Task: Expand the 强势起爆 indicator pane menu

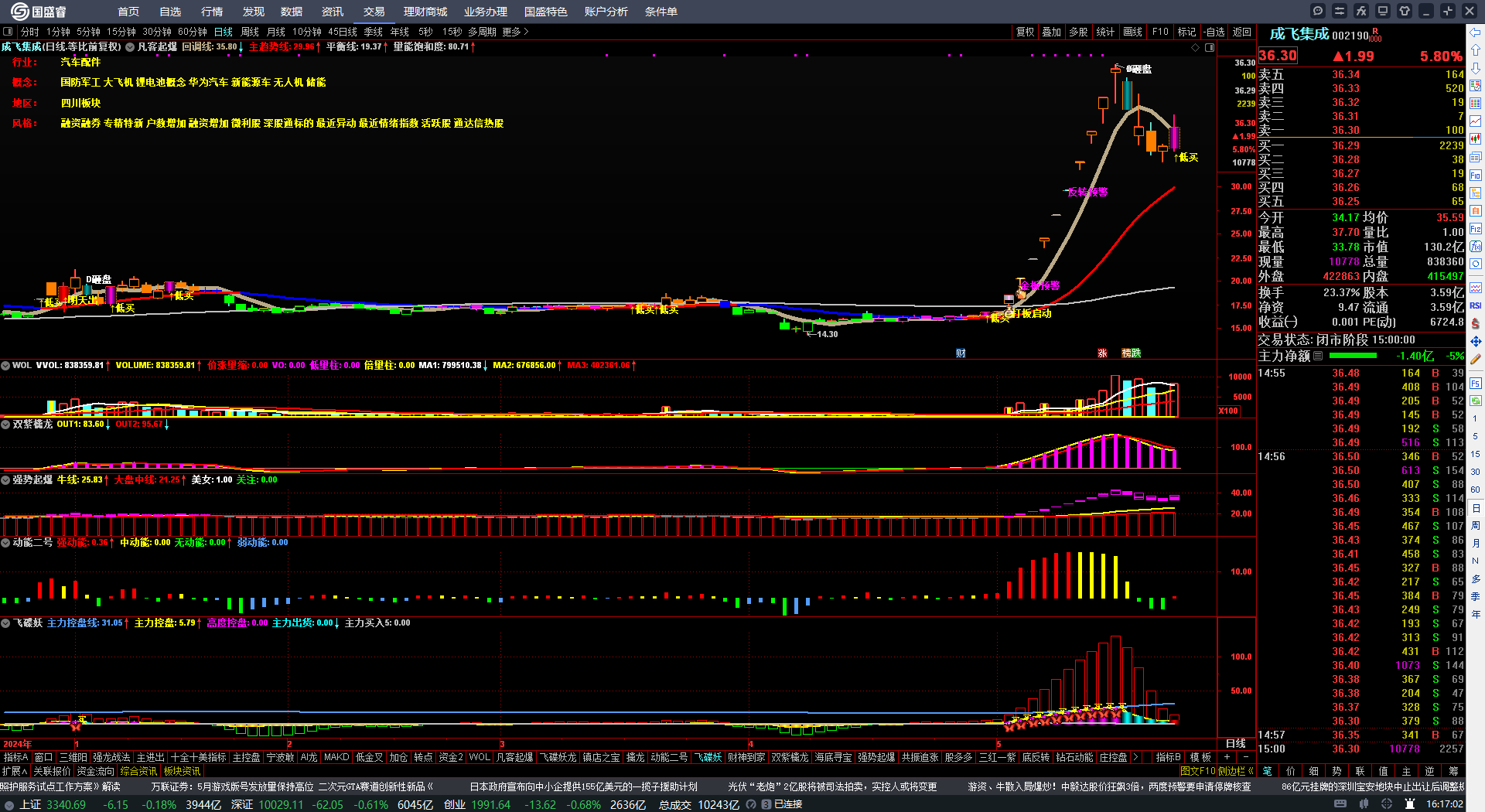Action: click(5, 479)
